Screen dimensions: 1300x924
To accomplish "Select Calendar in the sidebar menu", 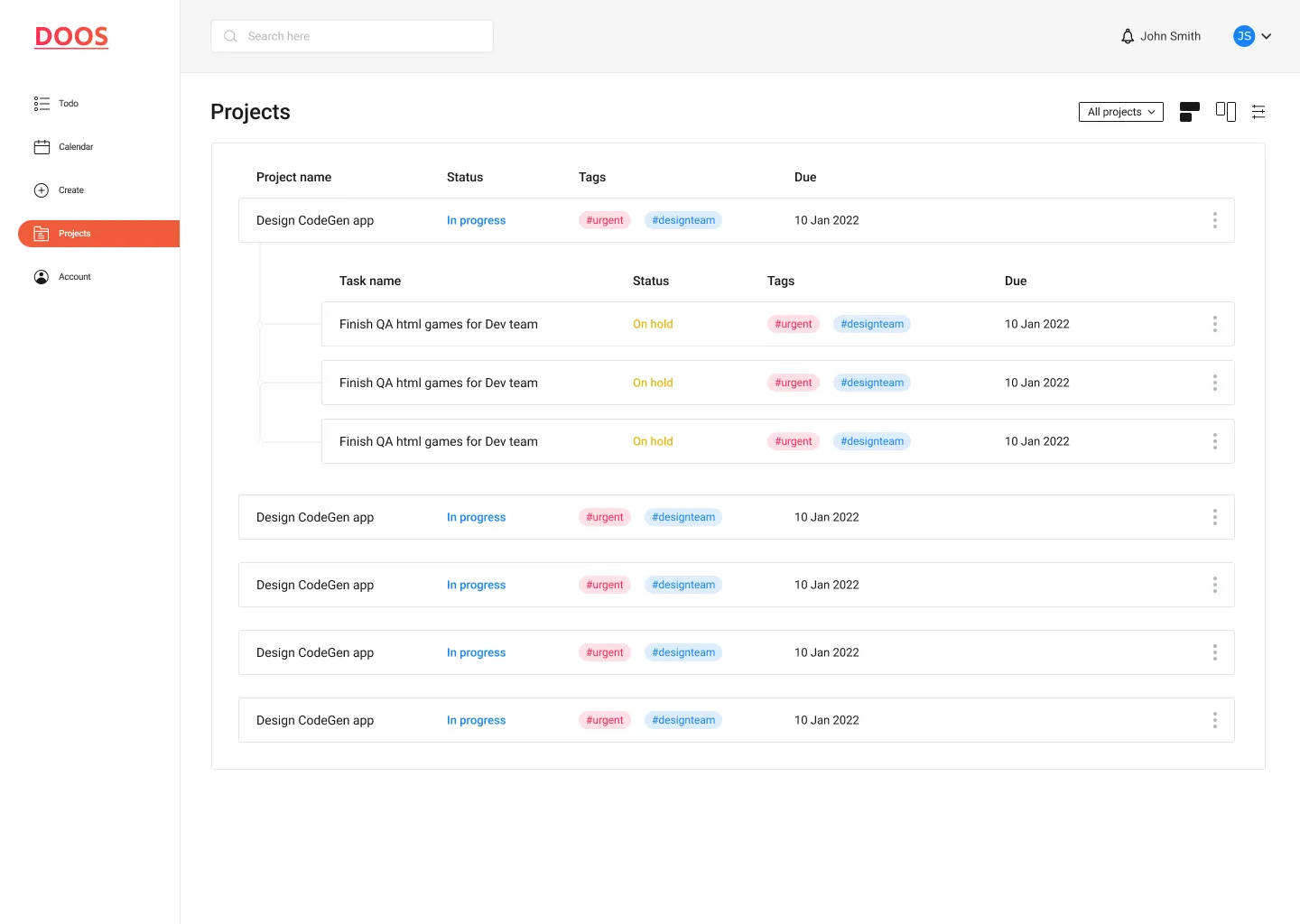I will coord(76,147).
